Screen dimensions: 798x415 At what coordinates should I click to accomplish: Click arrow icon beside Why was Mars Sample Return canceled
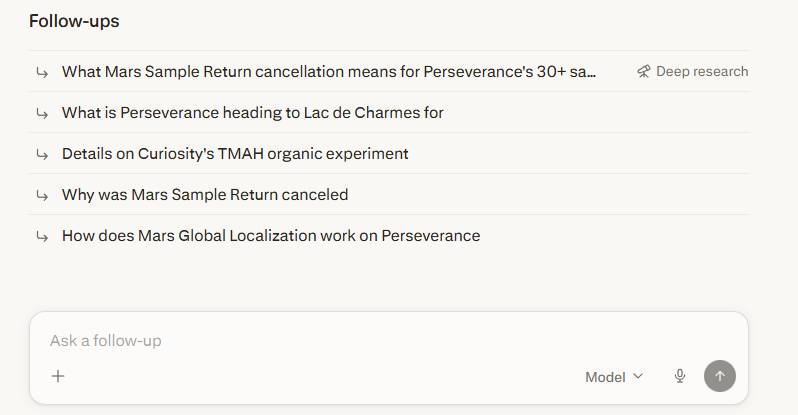click(x=42, y=195)
